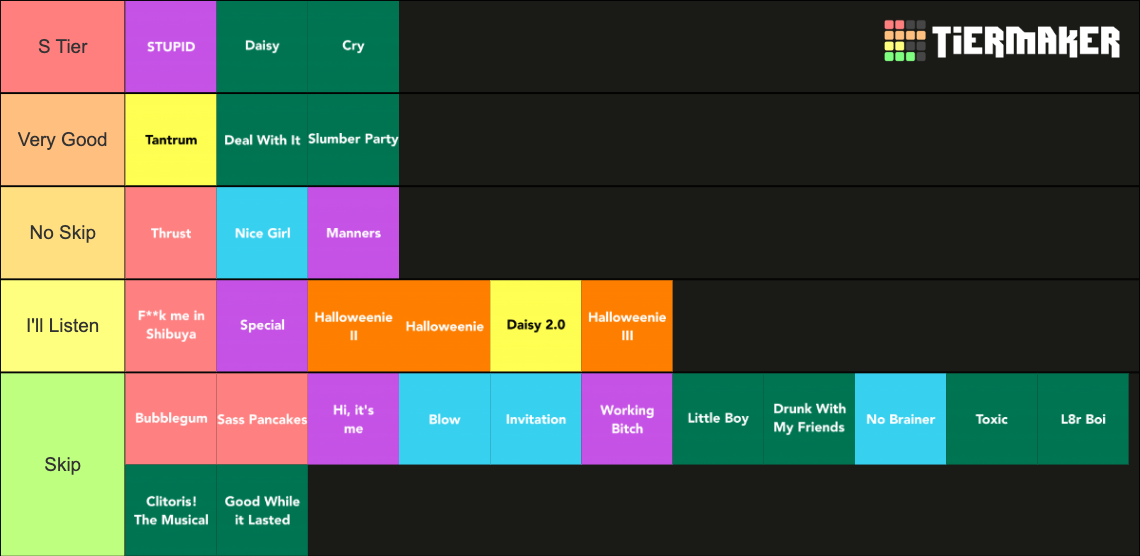Click the TierMaker wordmark text

tap(1027, 41)
